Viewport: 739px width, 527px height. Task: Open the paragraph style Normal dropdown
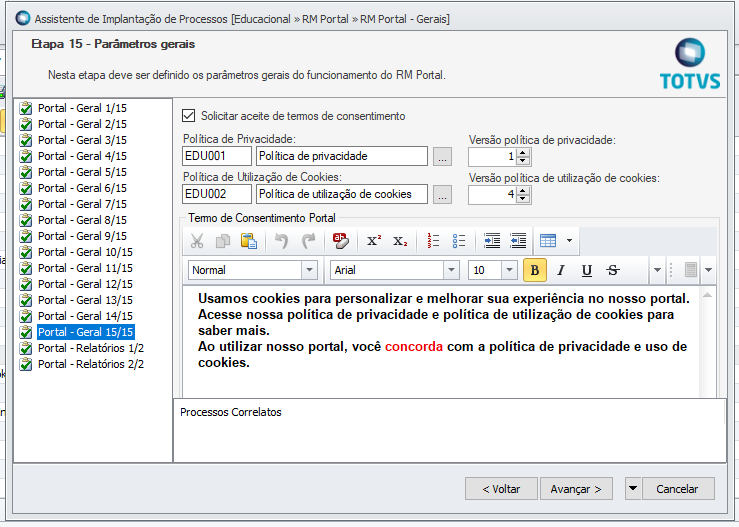pyautogui.click(x=309, y=270)
